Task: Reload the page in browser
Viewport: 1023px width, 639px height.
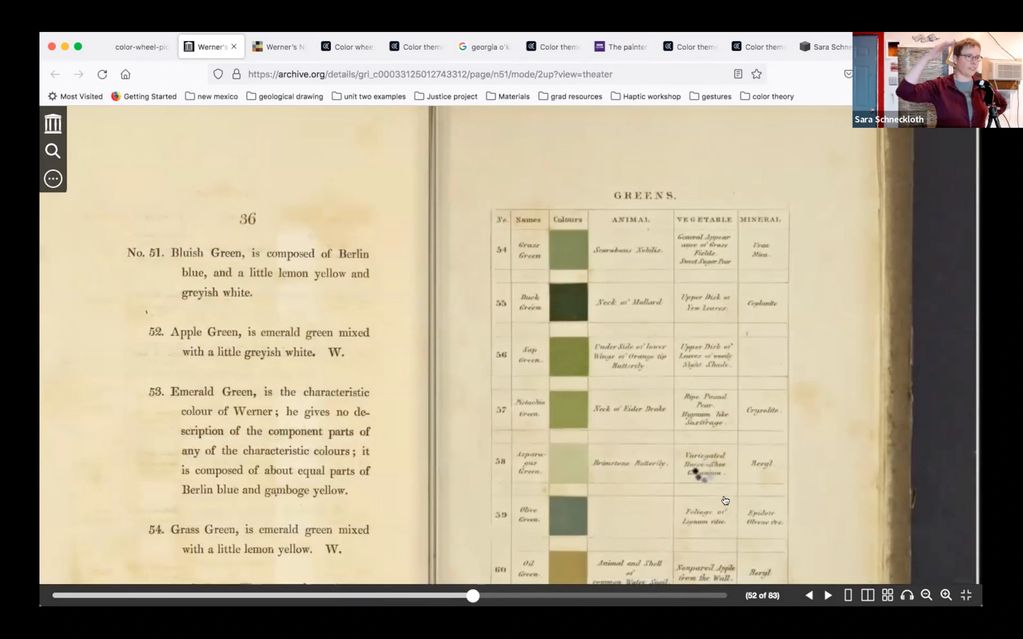Action: (x=102, y=74)
